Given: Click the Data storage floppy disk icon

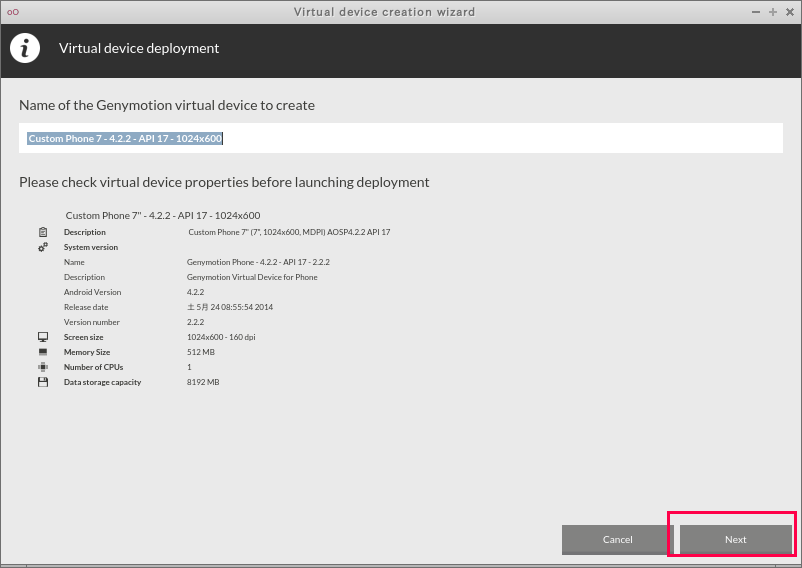Looking at the screenshot, I should tap(43, 382).
